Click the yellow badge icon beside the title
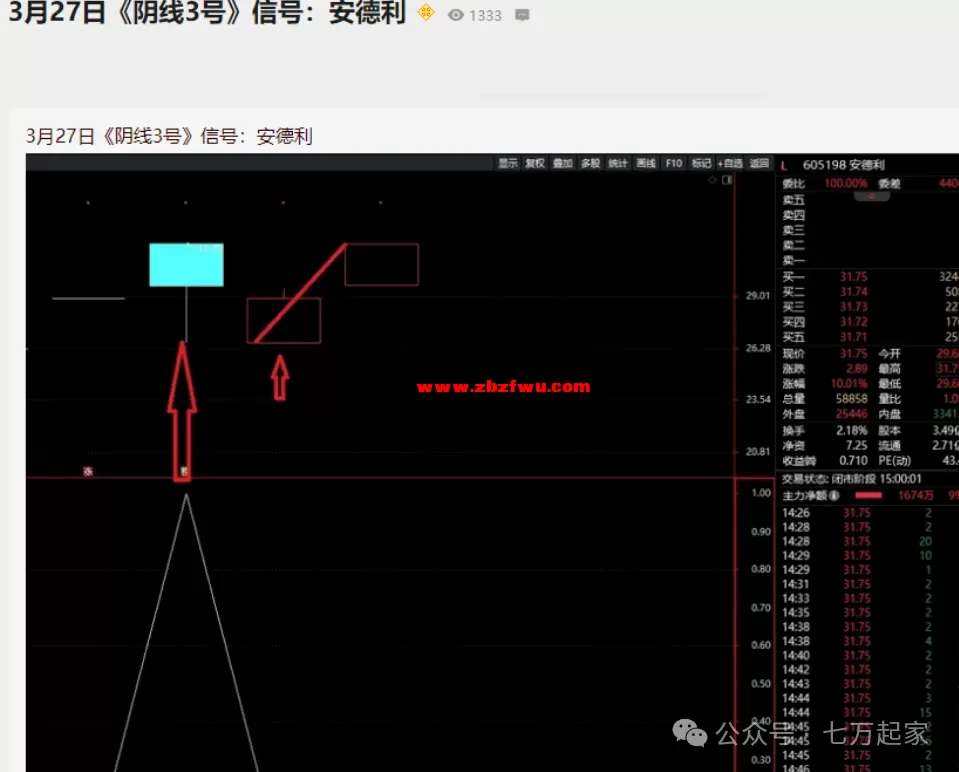 click(426, 12)
